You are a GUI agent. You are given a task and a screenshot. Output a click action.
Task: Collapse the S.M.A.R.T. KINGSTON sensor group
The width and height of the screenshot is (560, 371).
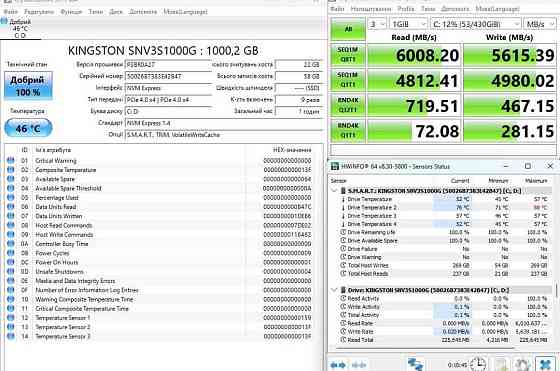pyautogui.click(x=334, y=191)
